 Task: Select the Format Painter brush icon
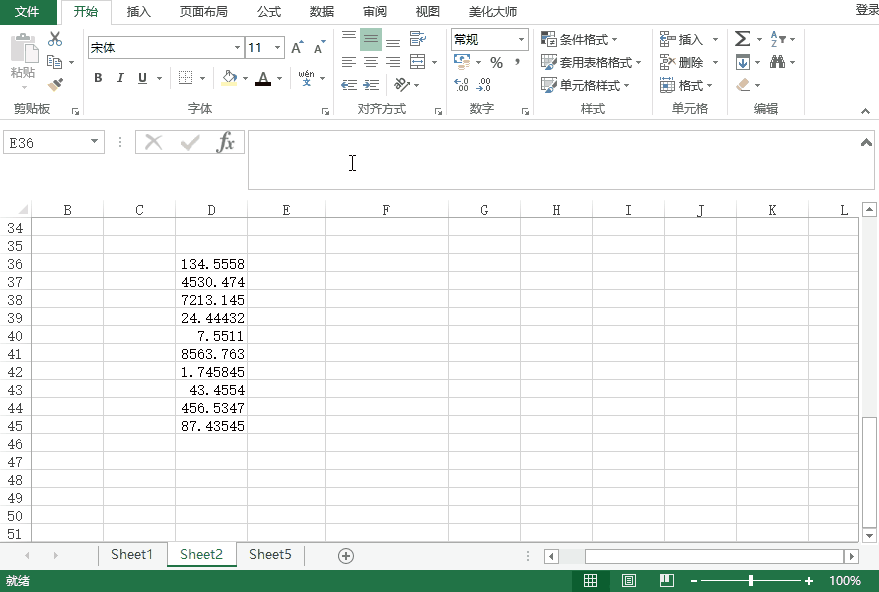[x=55, y=85]
